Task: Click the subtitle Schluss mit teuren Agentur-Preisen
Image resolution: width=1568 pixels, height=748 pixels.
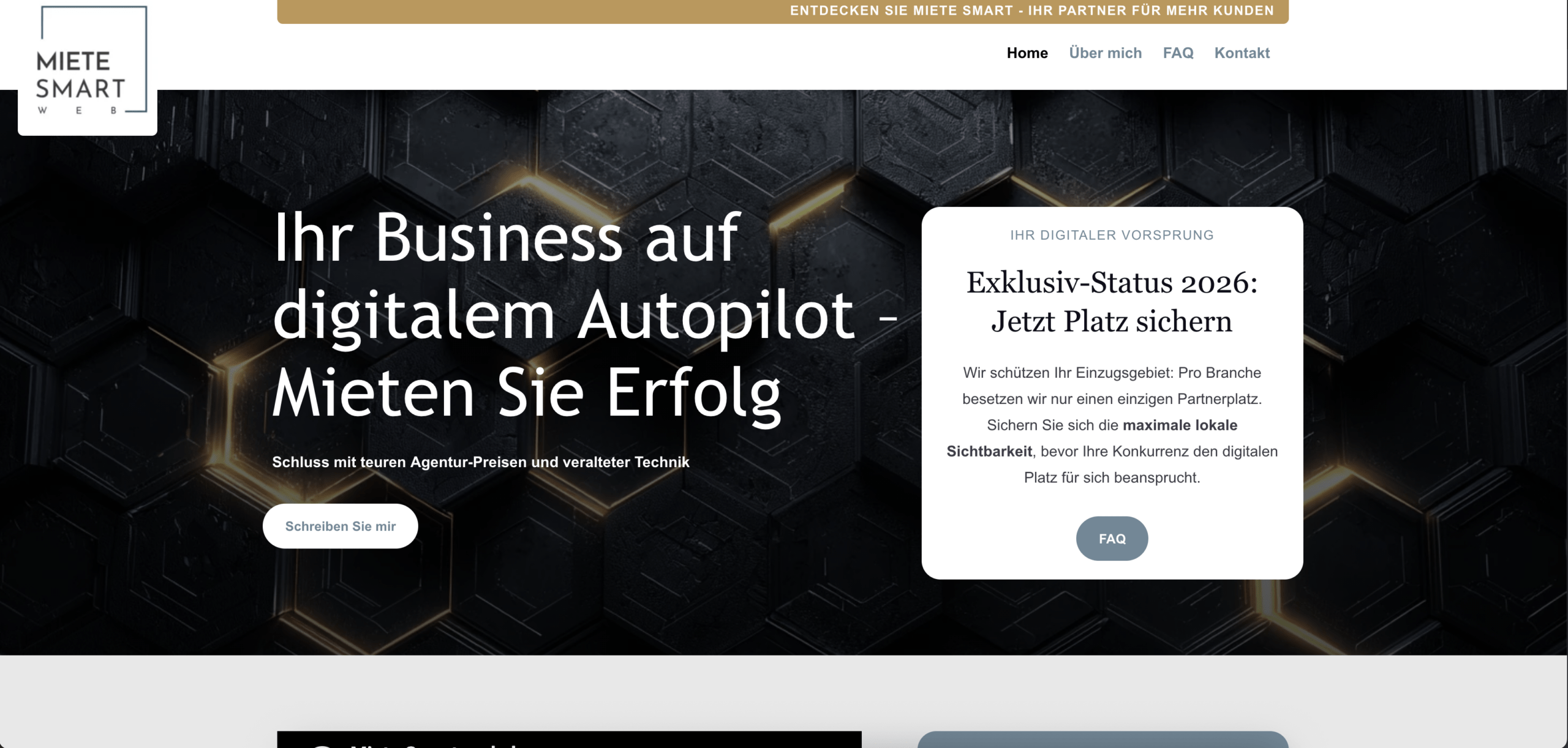Action: 481,462
